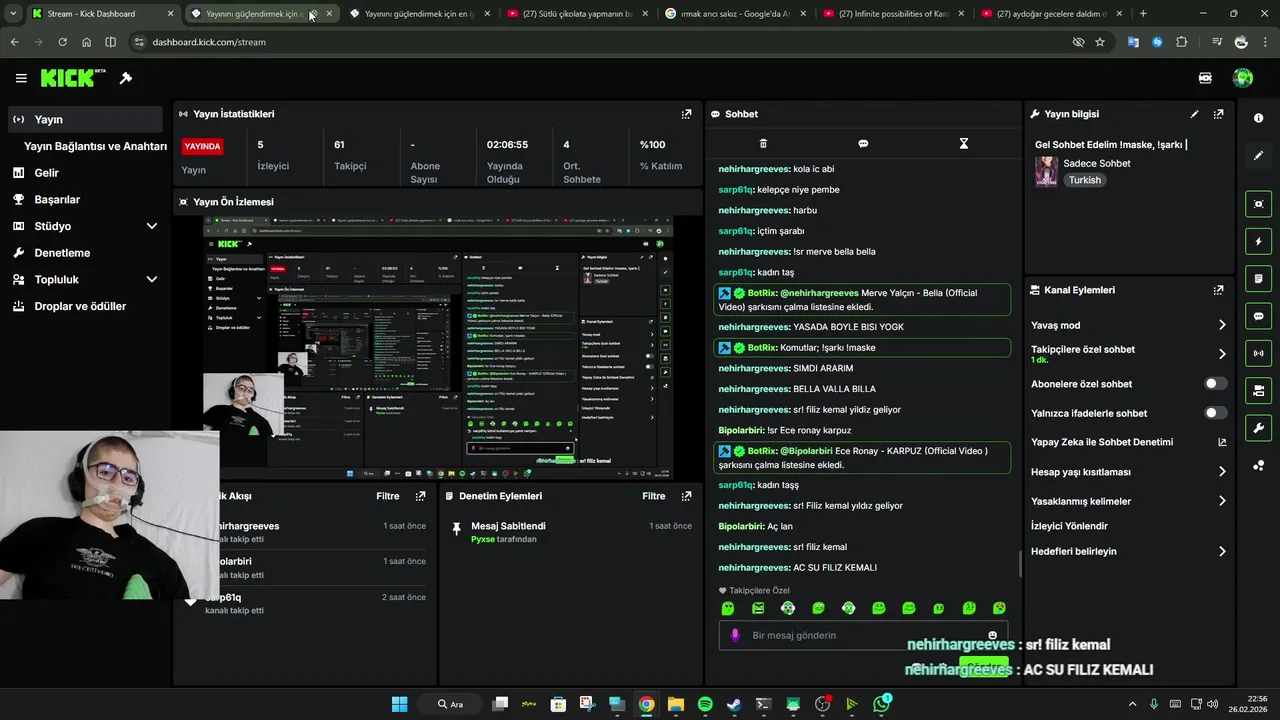Click Sadece Sohbet category name
The height and width of the screenshot is (720, 1280).
click(x=1097, y=163)
